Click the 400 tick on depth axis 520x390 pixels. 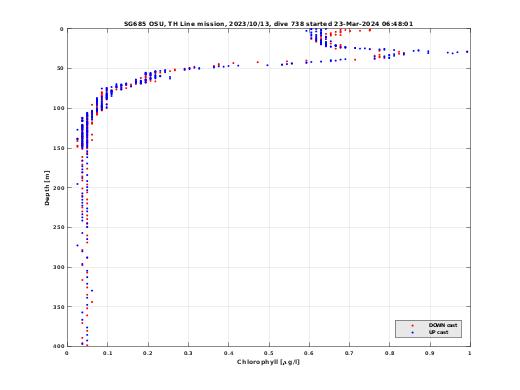(x=58, y=346)
